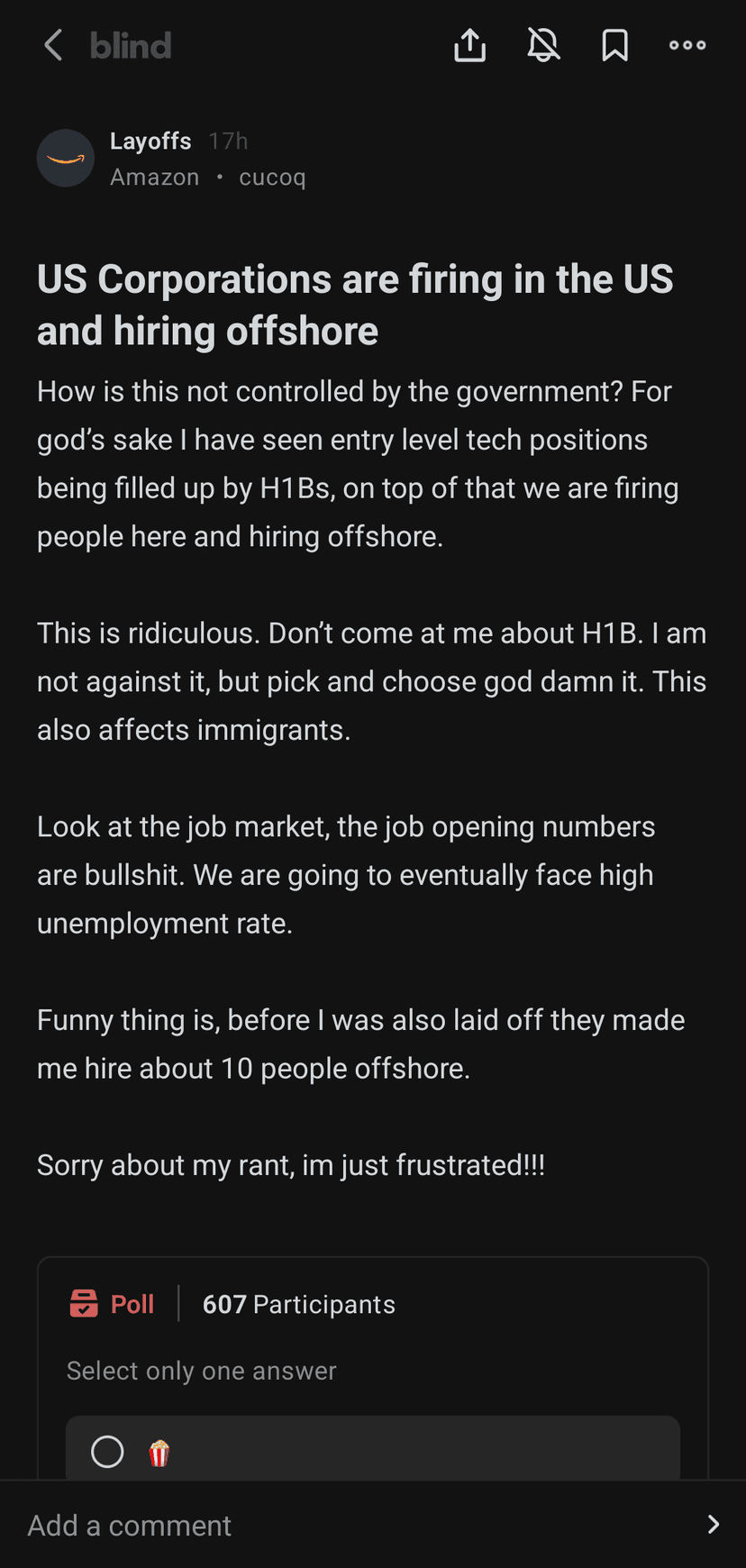The width and height of the screenshot is (746, 1568).
Task: Tap the post title about hiring offshore
Action: click(x=355, y=305)
